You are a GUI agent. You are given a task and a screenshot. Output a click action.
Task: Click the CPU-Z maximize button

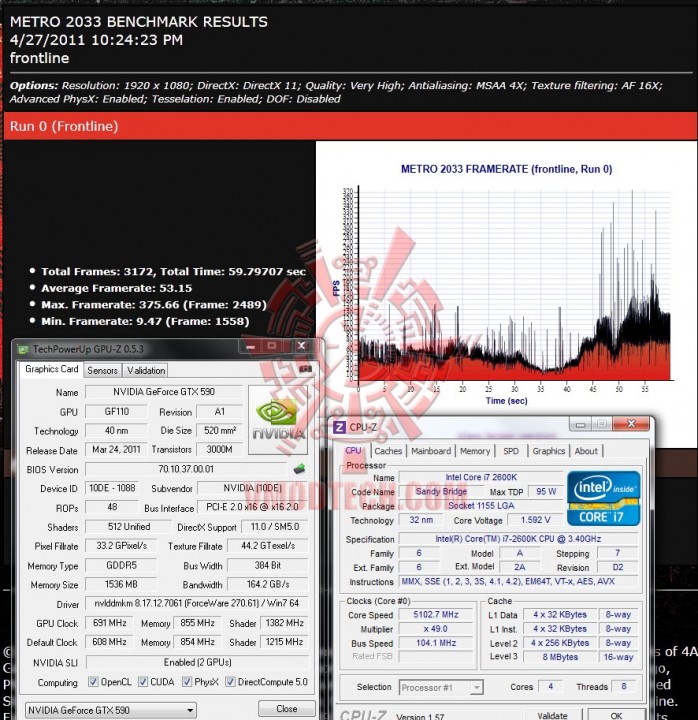tap(602, 424)
